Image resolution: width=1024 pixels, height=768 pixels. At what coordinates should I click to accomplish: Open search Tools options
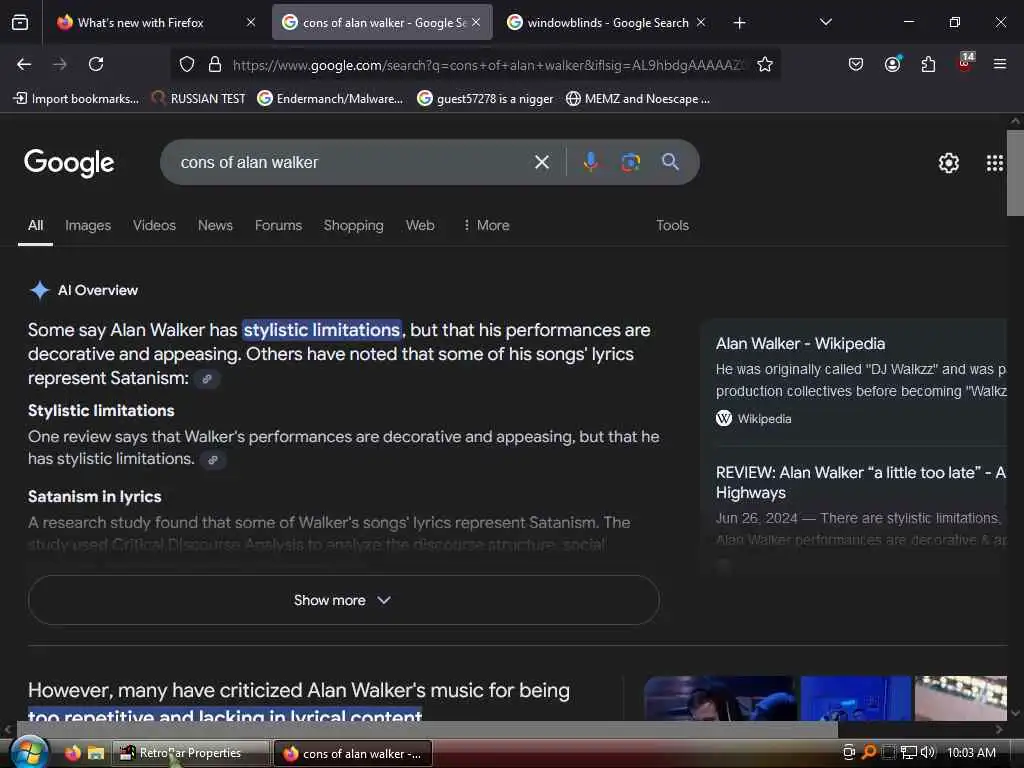click(672, 225)
